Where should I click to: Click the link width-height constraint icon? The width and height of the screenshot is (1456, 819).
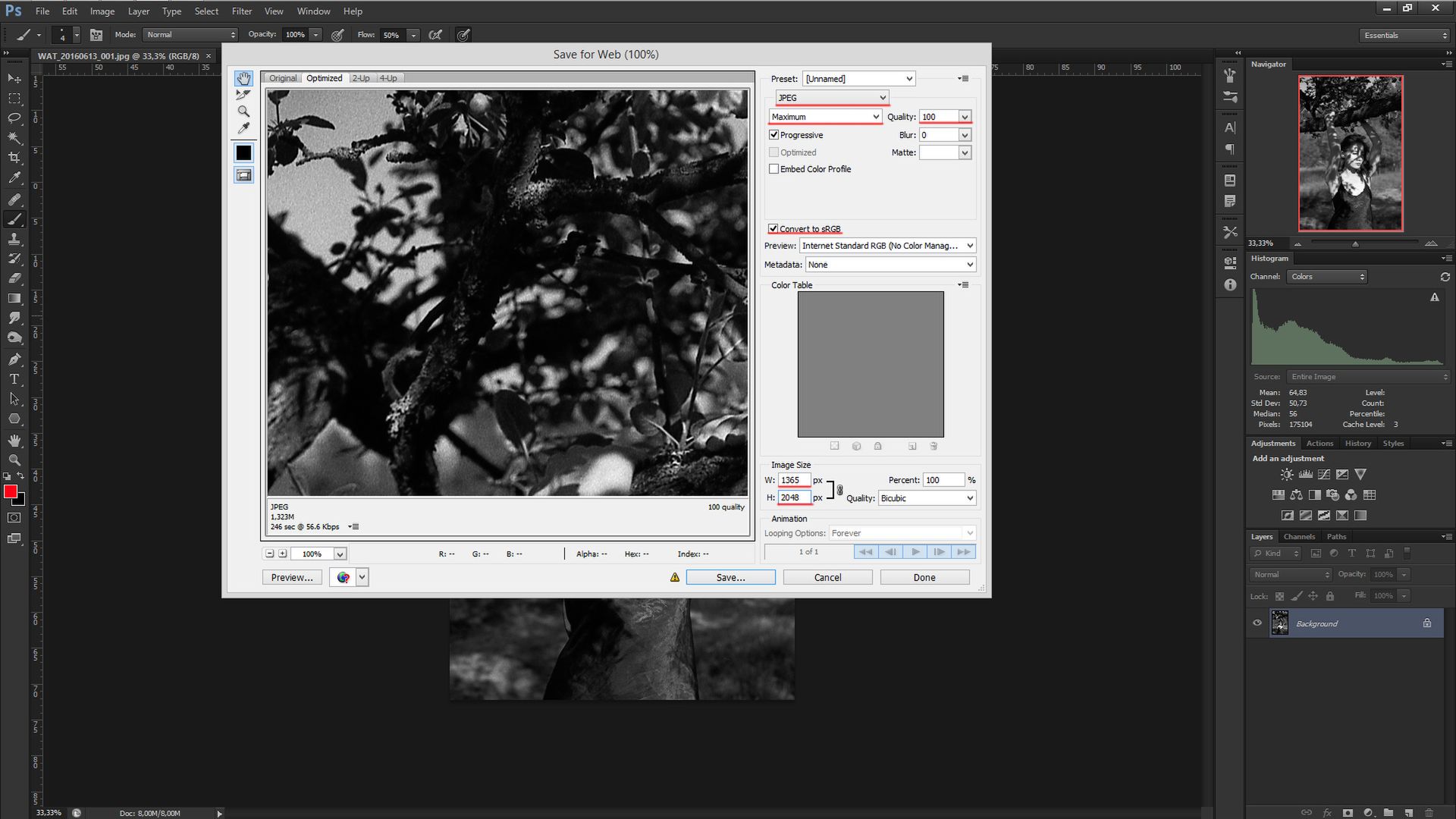point(839,490)
